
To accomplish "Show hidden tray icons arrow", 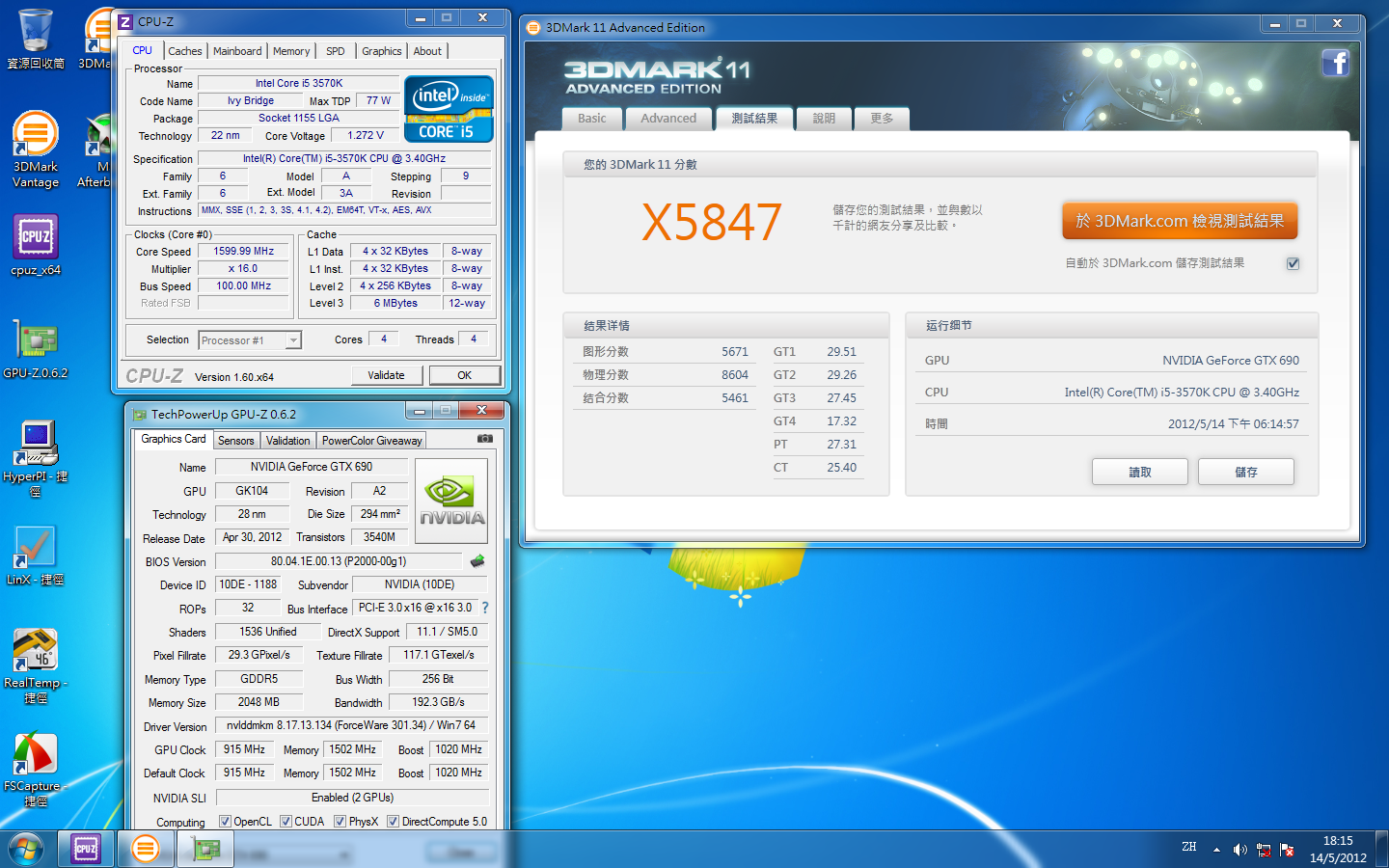I will point(1216,850).
